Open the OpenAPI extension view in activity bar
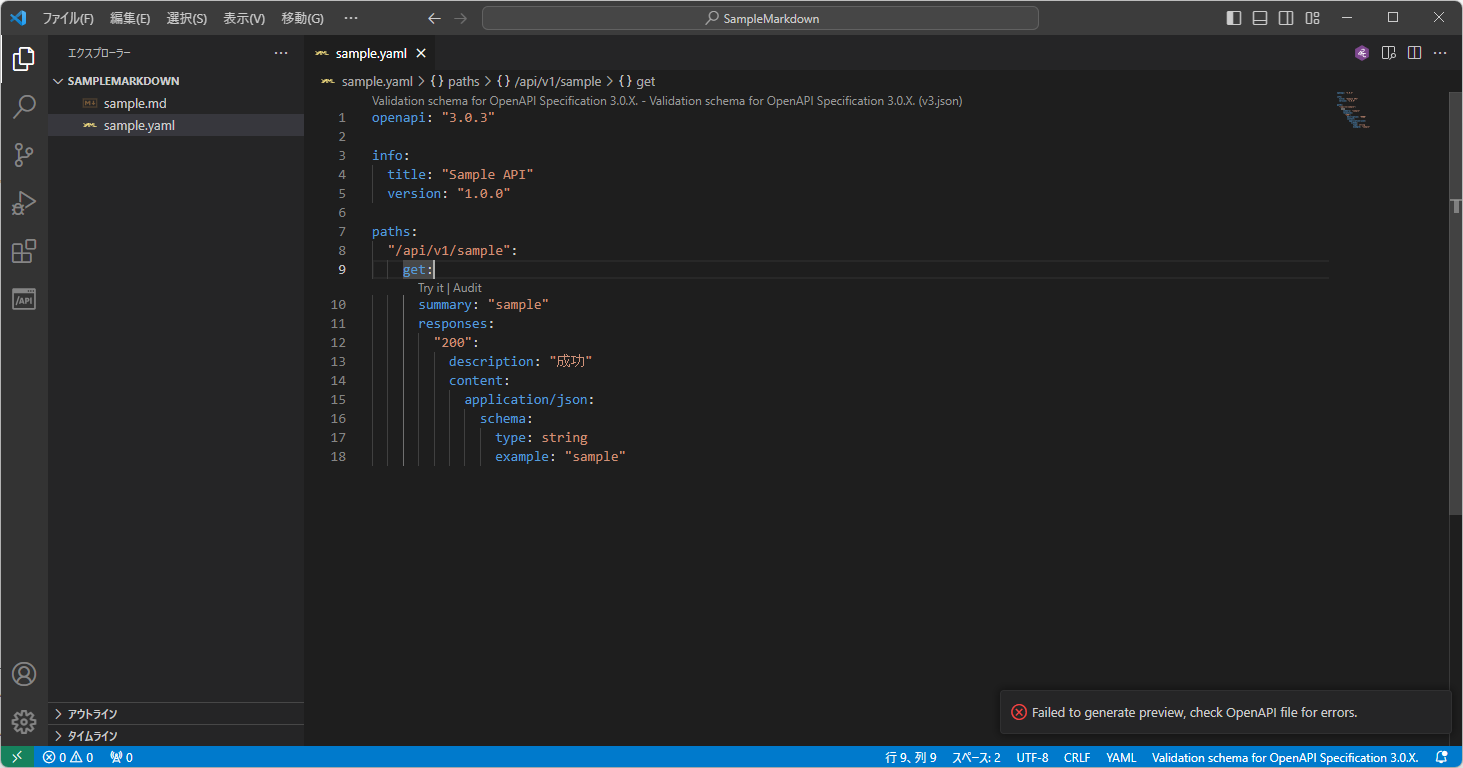Screen dimensions: 1463x768 point(24,298)
